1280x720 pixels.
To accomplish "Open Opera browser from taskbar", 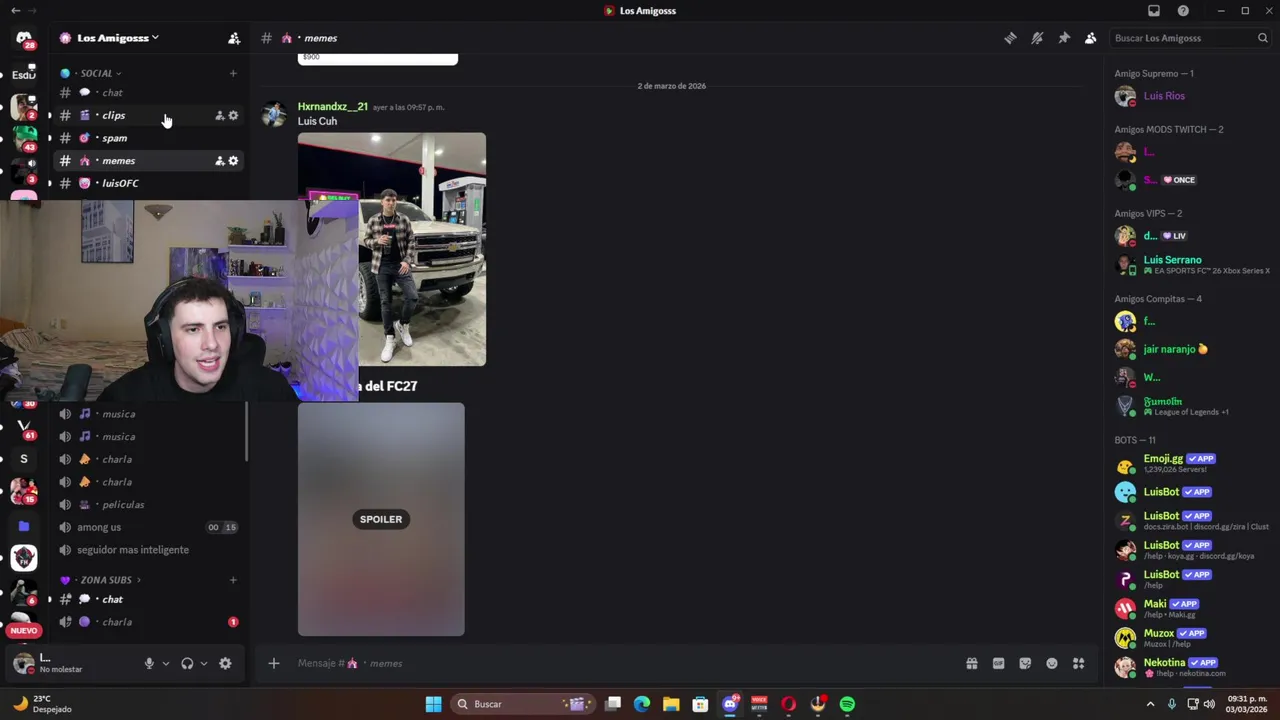I will [x=788, y=704].
